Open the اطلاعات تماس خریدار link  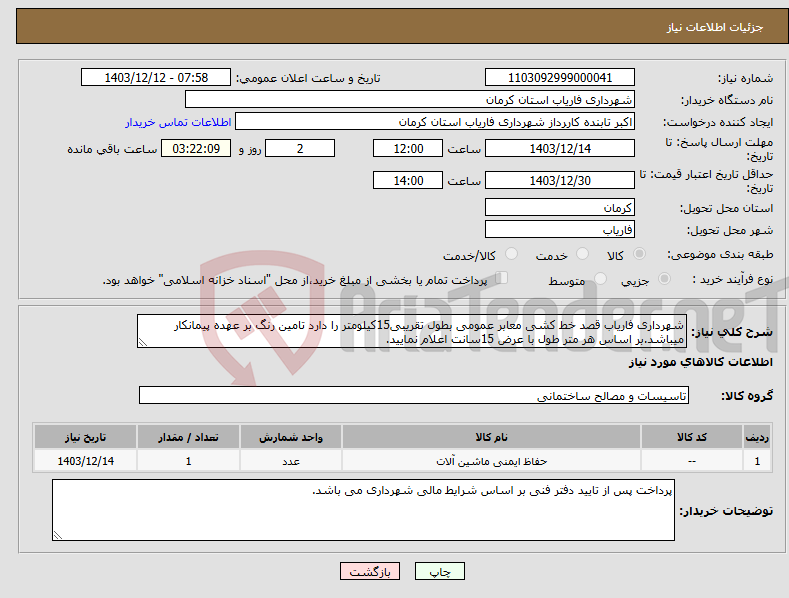pos(178,122)
